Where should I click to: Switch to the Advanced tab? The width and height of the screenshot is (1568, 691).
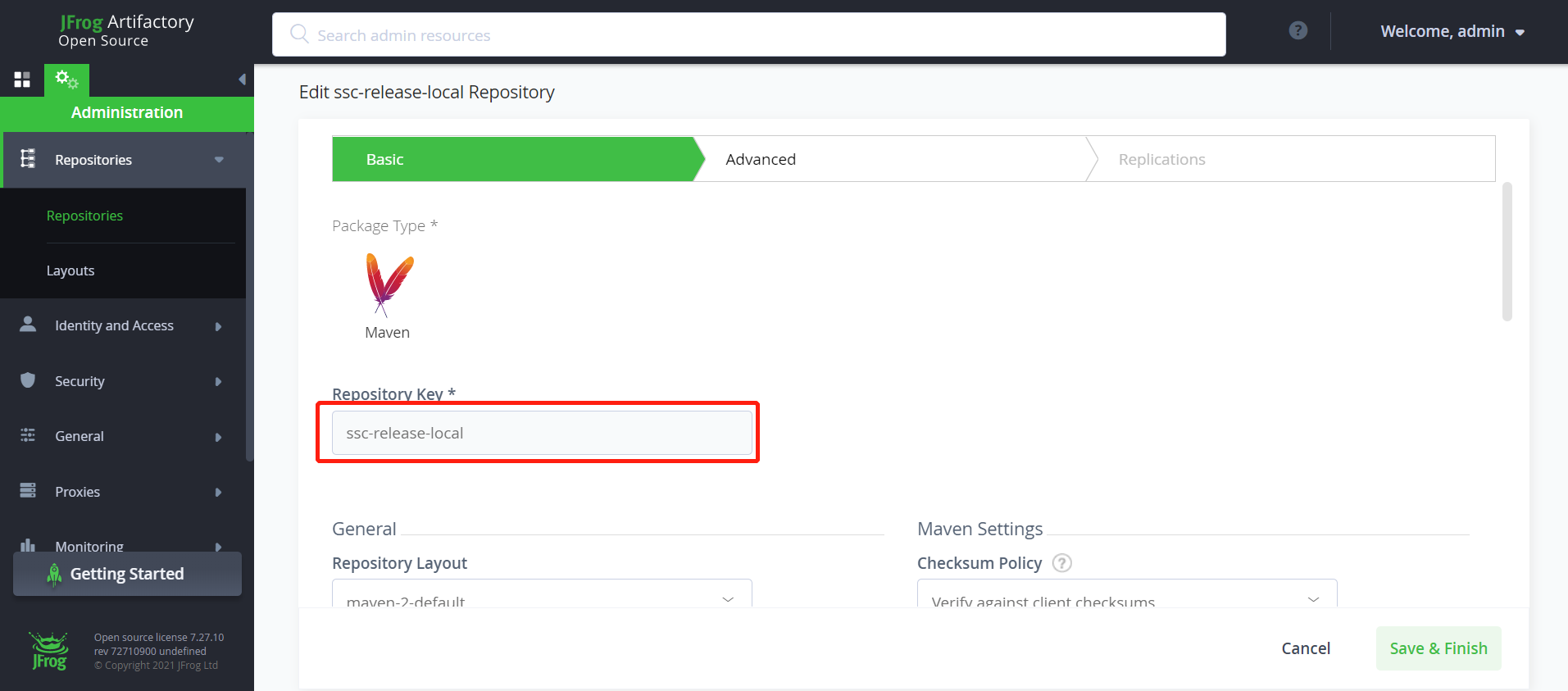tap(895, 159)
